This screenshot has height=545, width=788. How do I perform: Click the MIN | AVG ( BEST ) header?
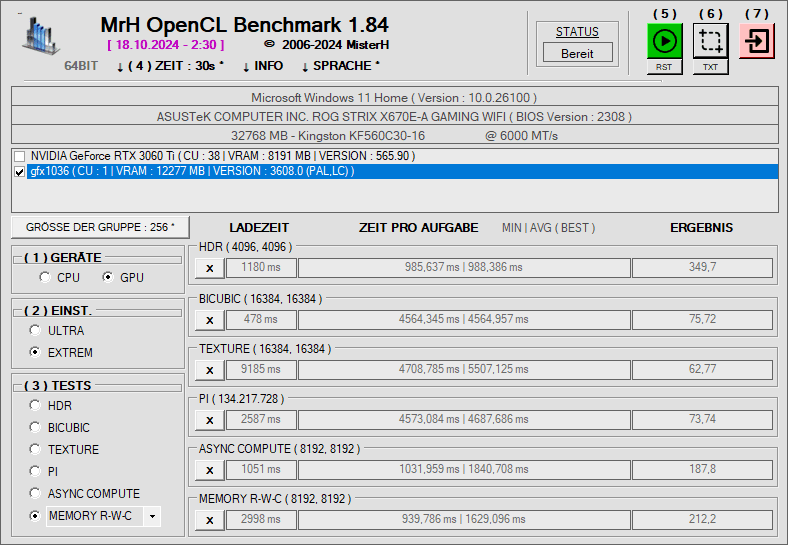[548, 228]
